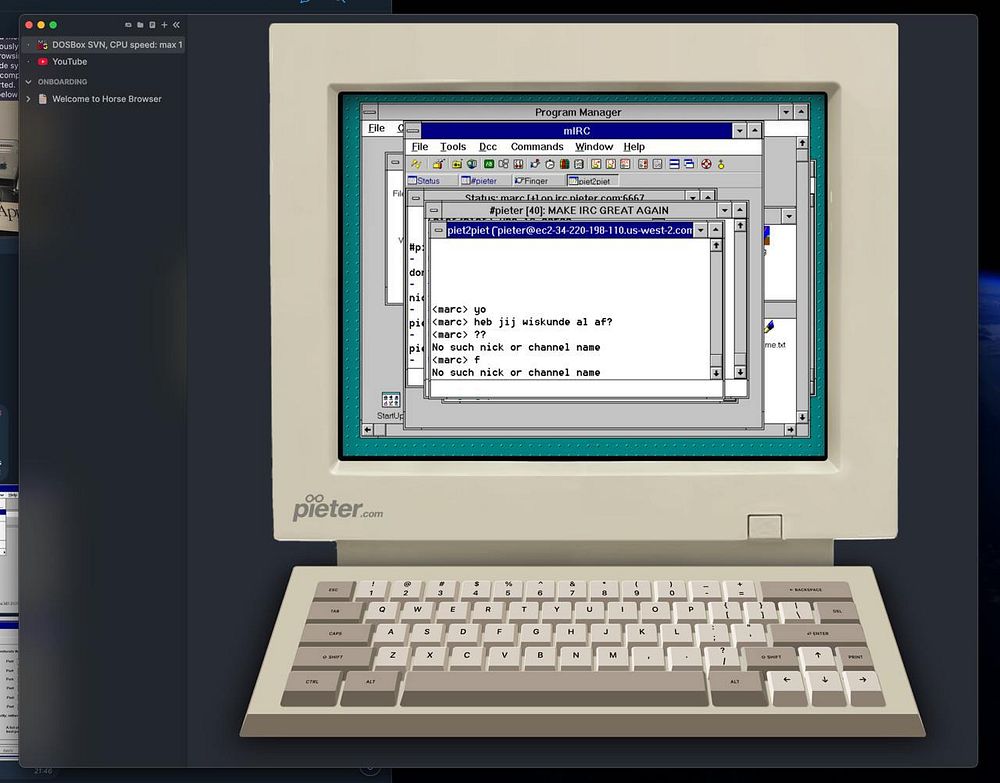Viewport: 1000px width, 783px height.
Task: Click the globe icon in mIRC toolbar
Action: pos(472,164)
